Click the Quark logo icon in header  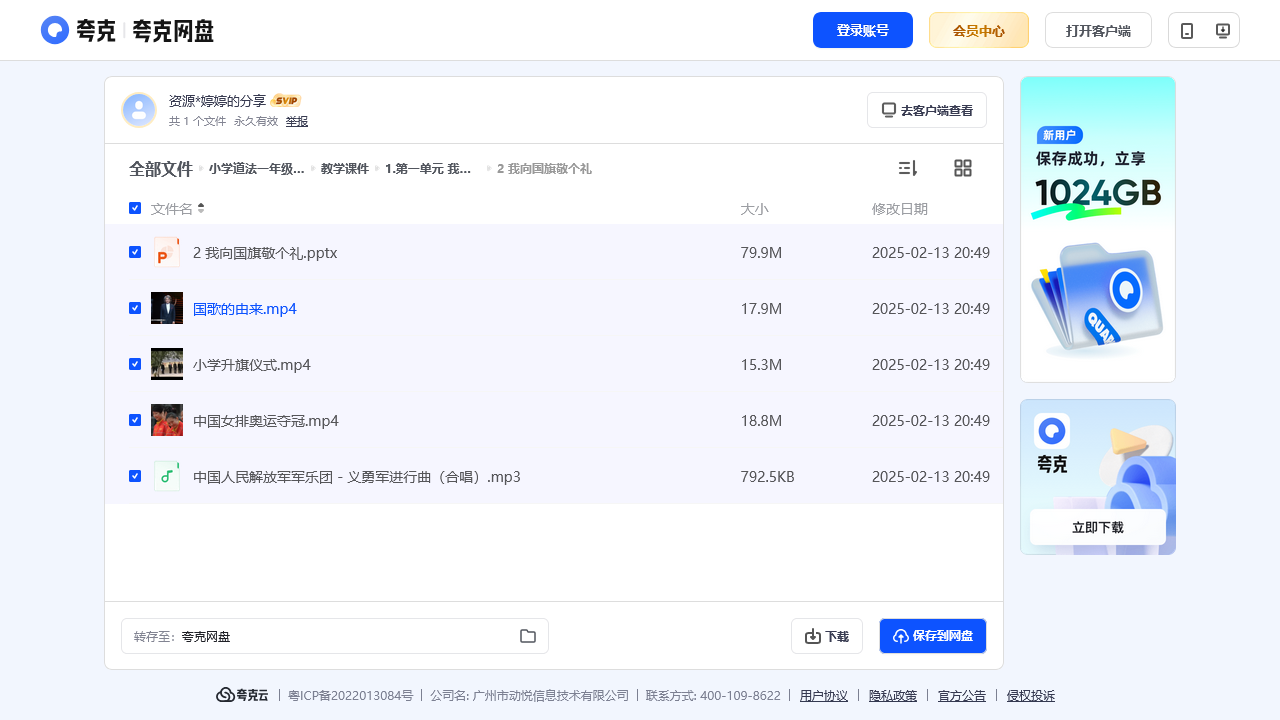click(55, 30)
